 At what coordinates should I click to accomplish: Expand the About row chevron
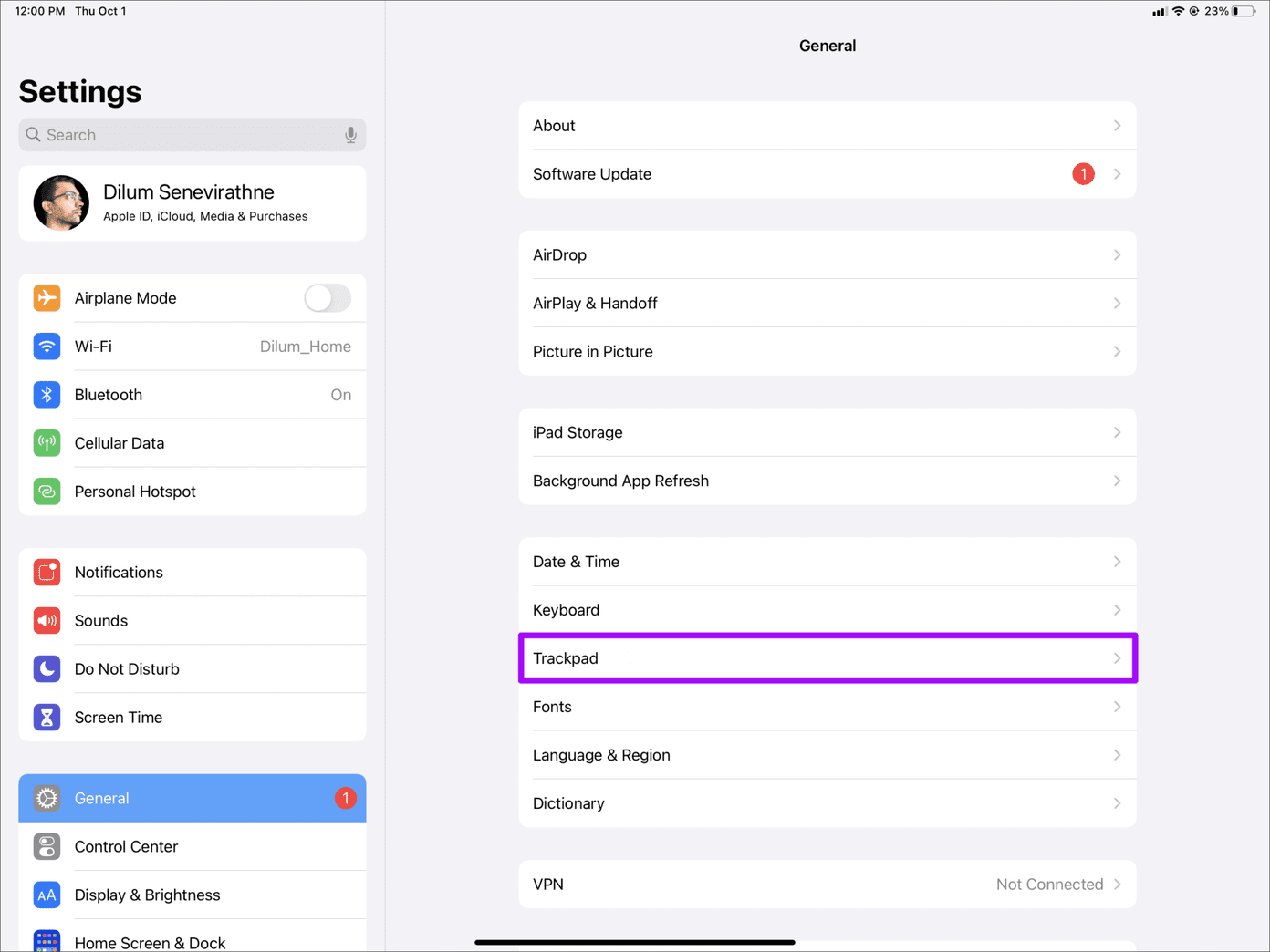tap(1117, 126)
